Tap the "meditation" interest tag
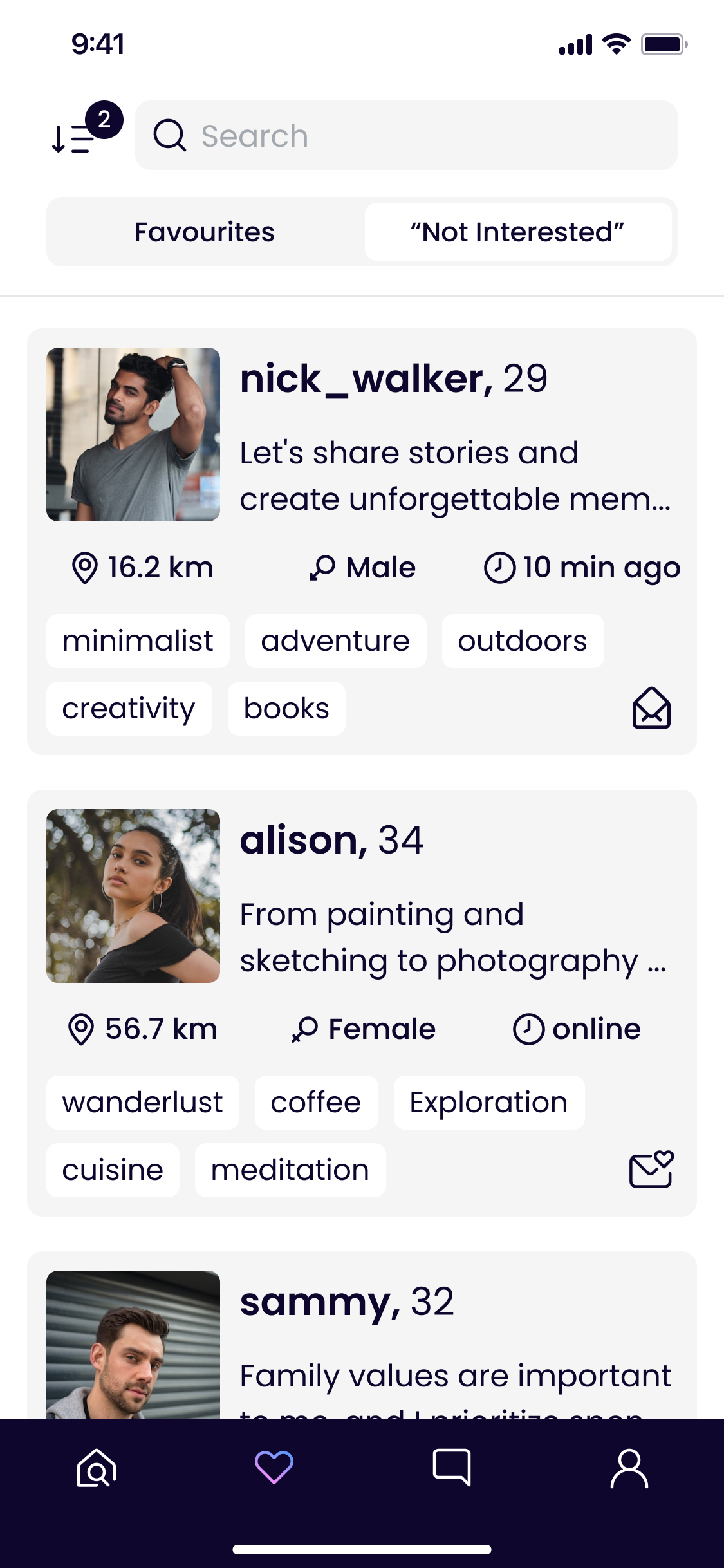The image size is (724, 1568). point(290,1170)
